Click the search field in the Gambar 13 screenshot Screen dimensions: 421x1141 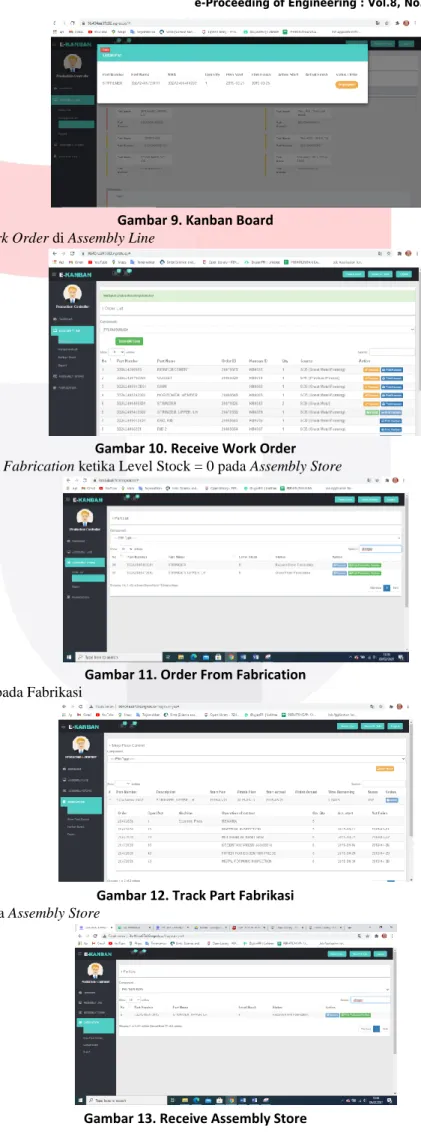point(372,1000)
